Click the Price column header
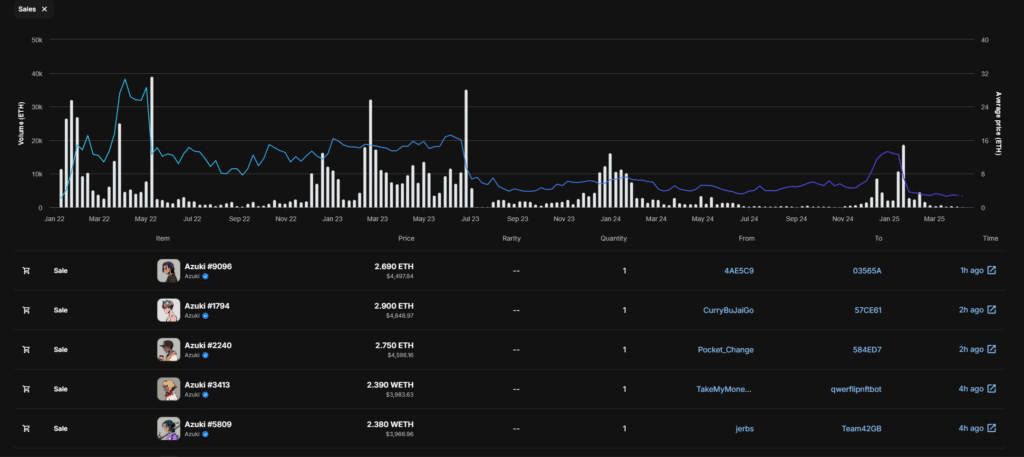The height and width of the screenshot is (457, 1024). 406,239
